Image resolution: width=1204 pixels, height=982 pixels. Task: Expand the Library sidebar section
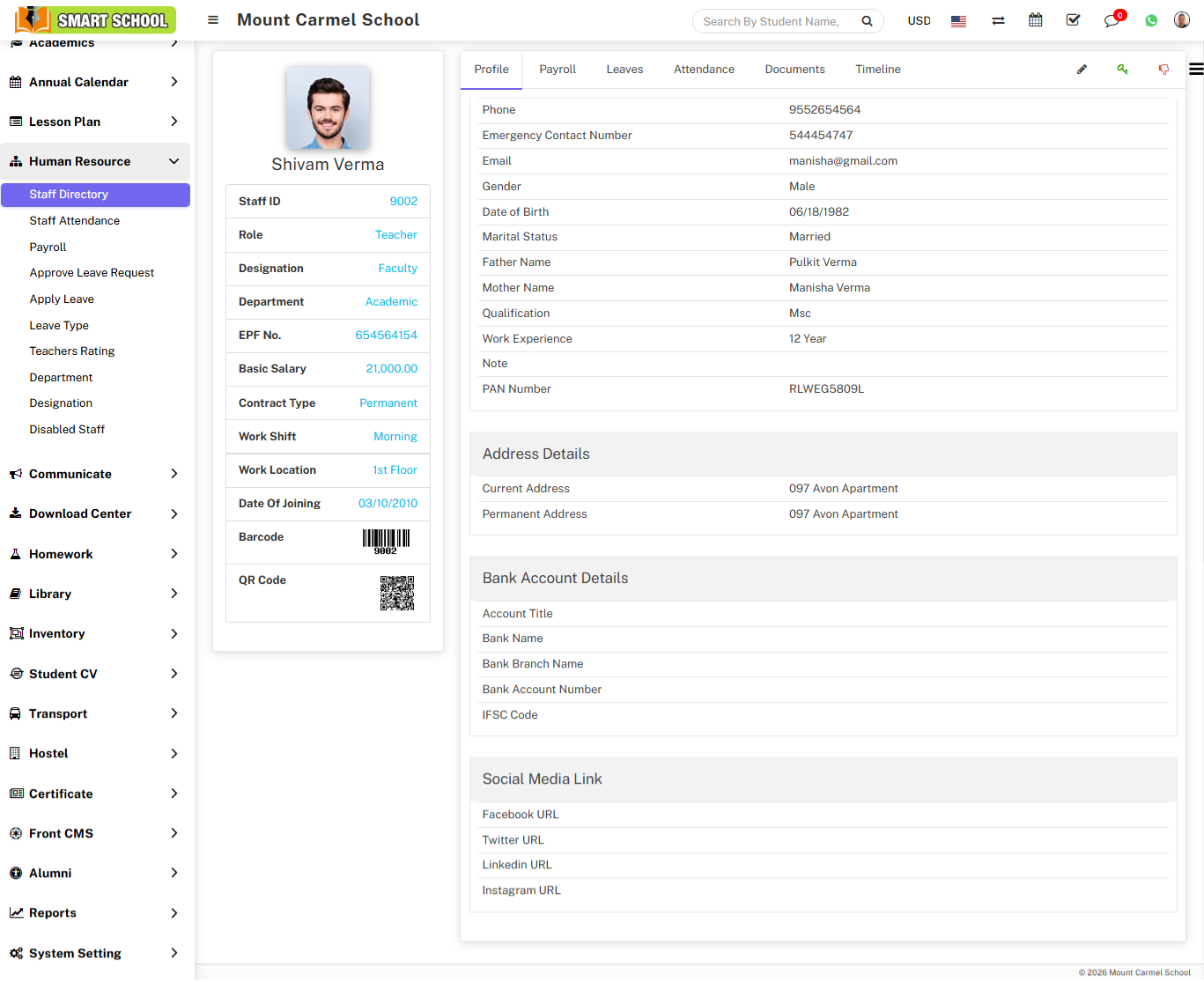click(95, 594)
